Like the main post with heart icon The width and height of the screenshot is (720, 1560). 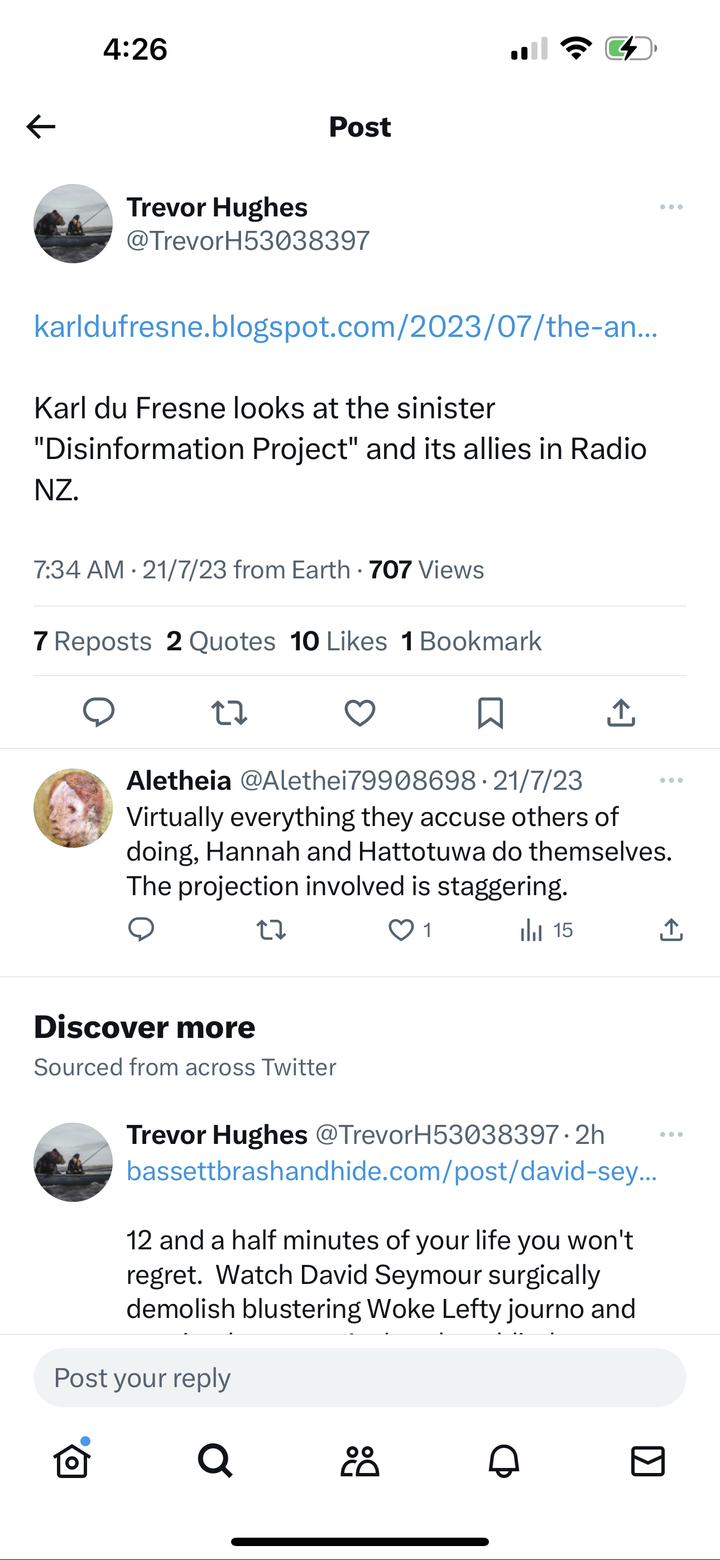[360, 712]
